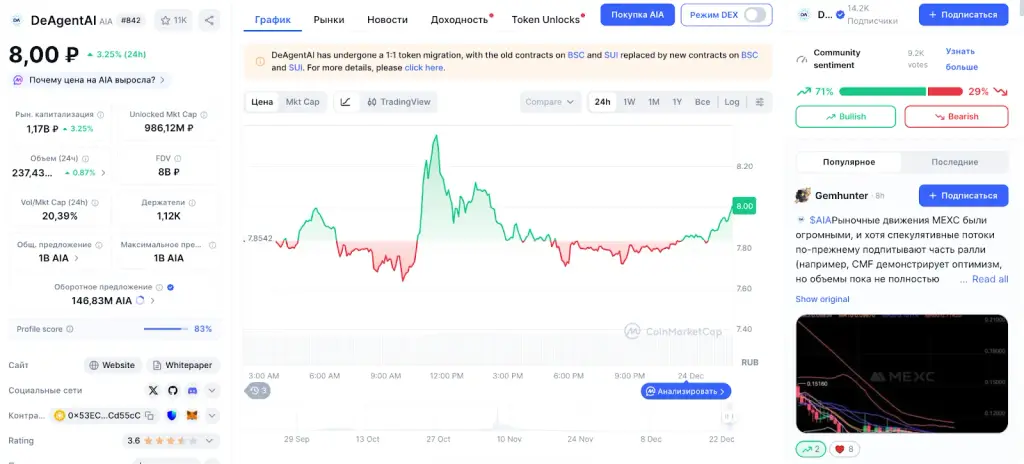Open the Compare dropdown

pos(550,102)
